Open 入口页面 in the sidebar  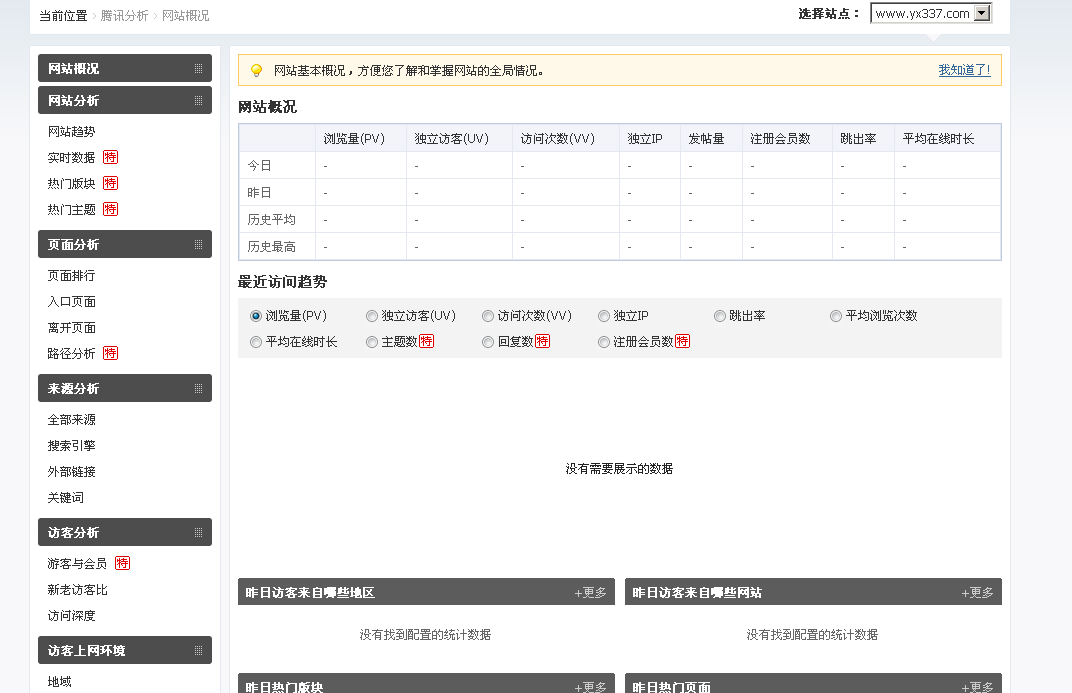click(x=72, y=301)
